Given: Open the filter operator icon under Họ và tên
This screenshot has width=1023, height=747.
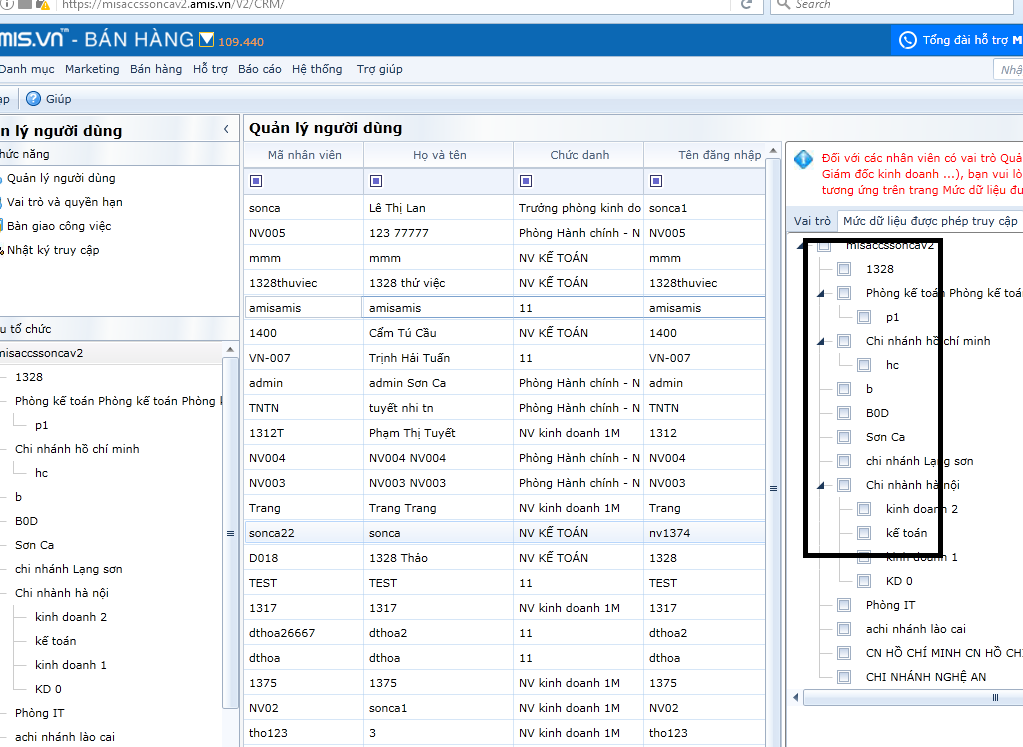Looking at the screenshot, I should [x=376, y=181].
